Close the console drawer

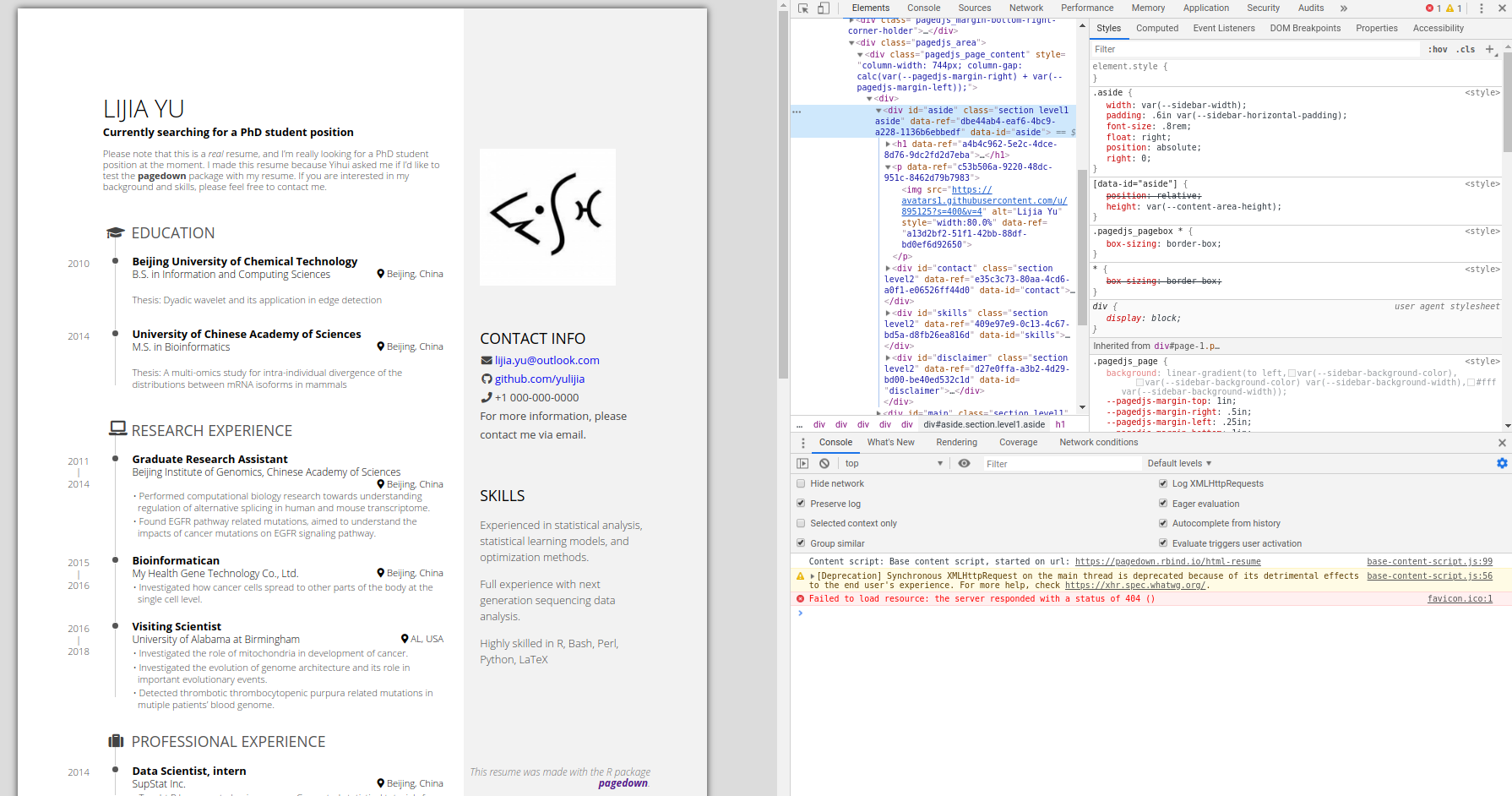1502,443
